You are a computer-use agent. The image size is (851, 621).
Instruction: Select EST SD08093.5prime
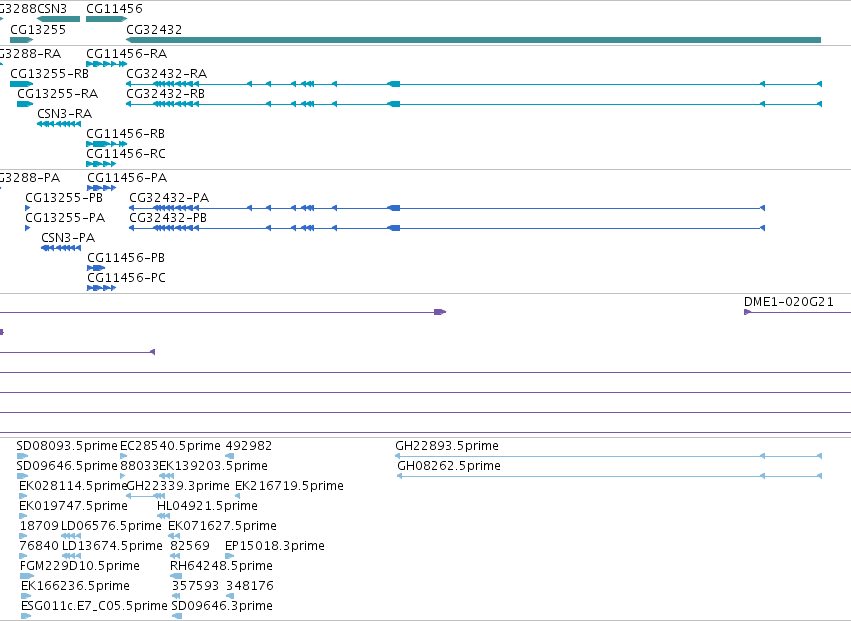point(22,456)
